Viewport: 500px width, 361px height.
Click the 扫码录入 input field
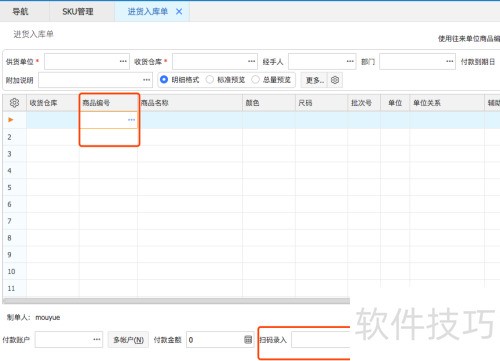[321, 340]
